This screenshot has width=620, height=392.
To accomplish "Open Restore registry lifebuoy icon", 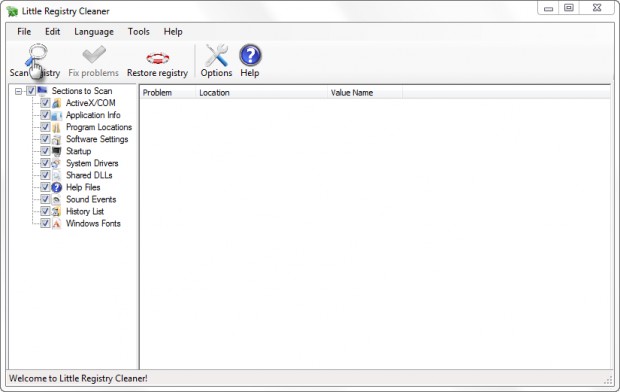I will tap(158, 58).
